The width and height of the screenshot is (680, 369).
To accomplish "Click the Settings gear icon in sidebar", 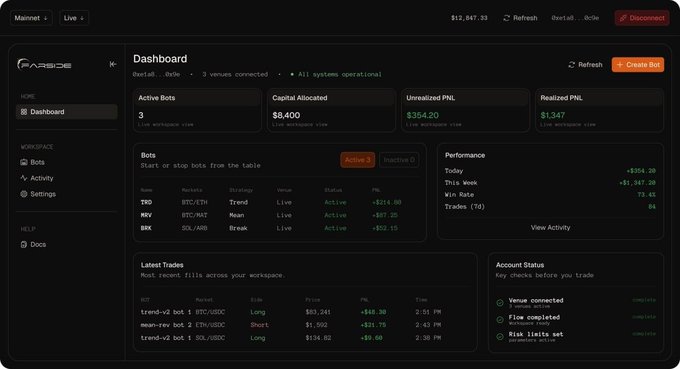I will click(x=24, y=194).
